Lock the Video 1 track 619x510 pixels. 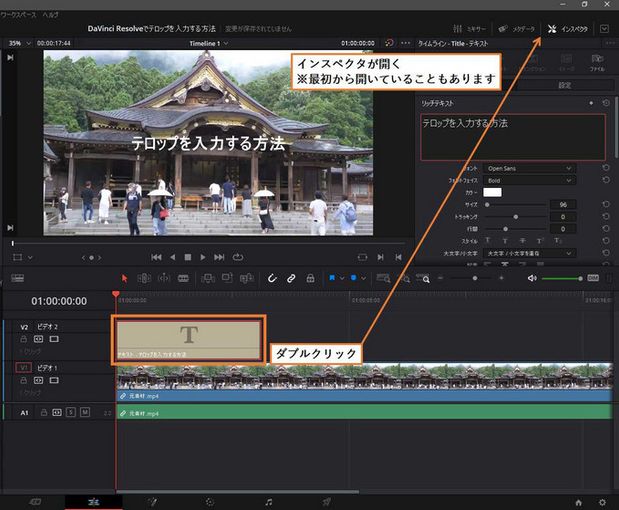tap(24, 381)
